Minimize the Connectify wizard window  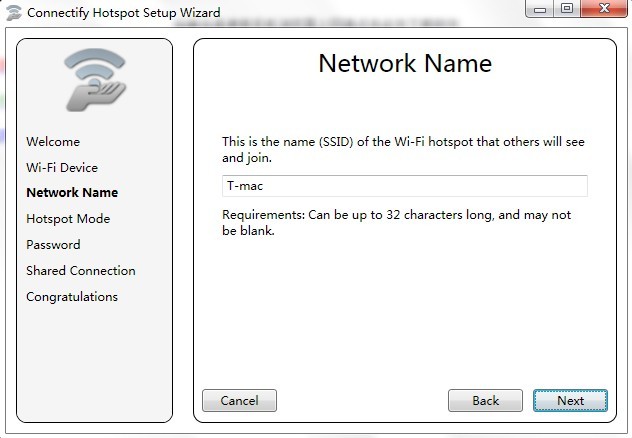540,9
